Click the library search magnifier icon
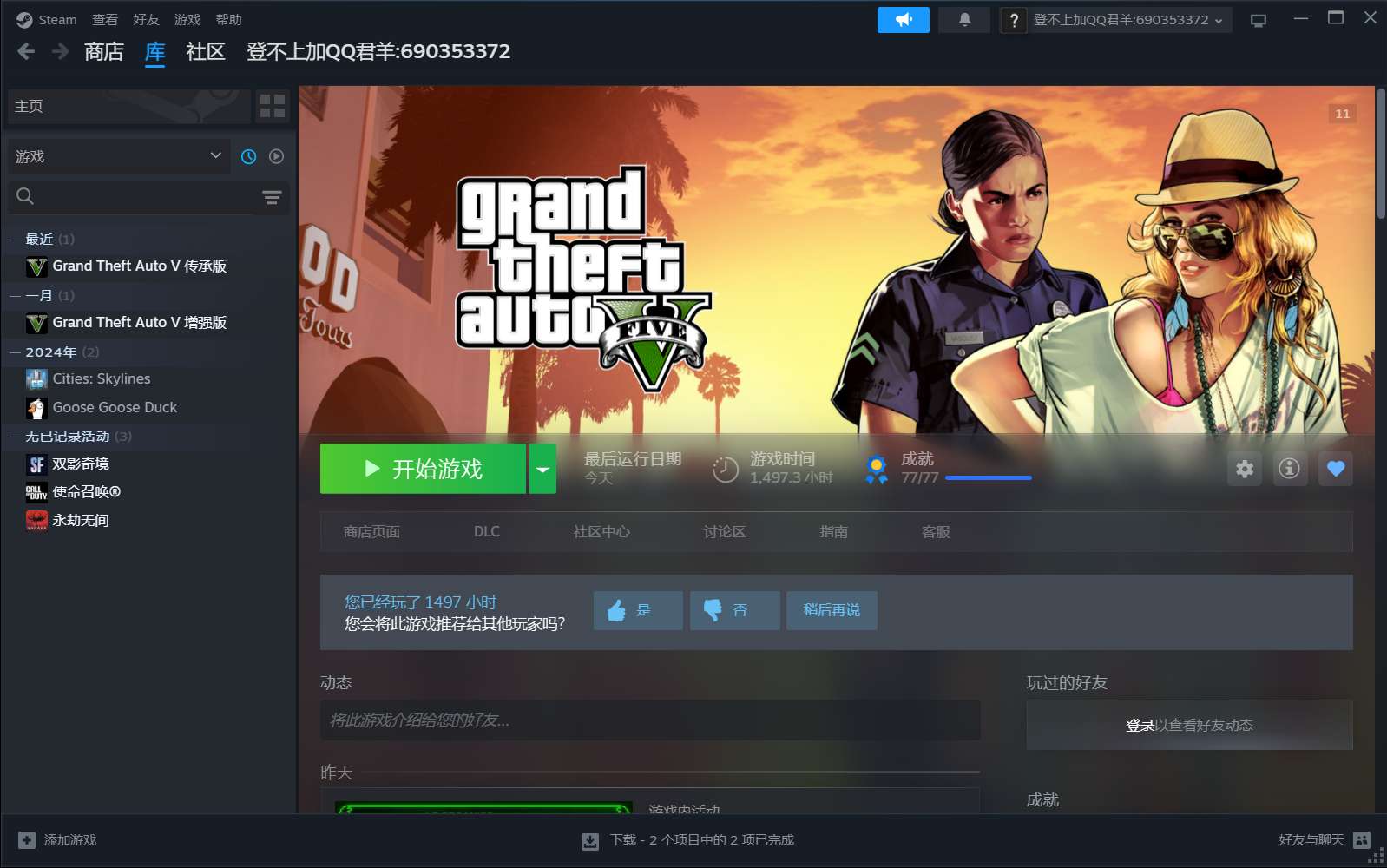This screenshot has height=868, width=1387. [25, 196]
